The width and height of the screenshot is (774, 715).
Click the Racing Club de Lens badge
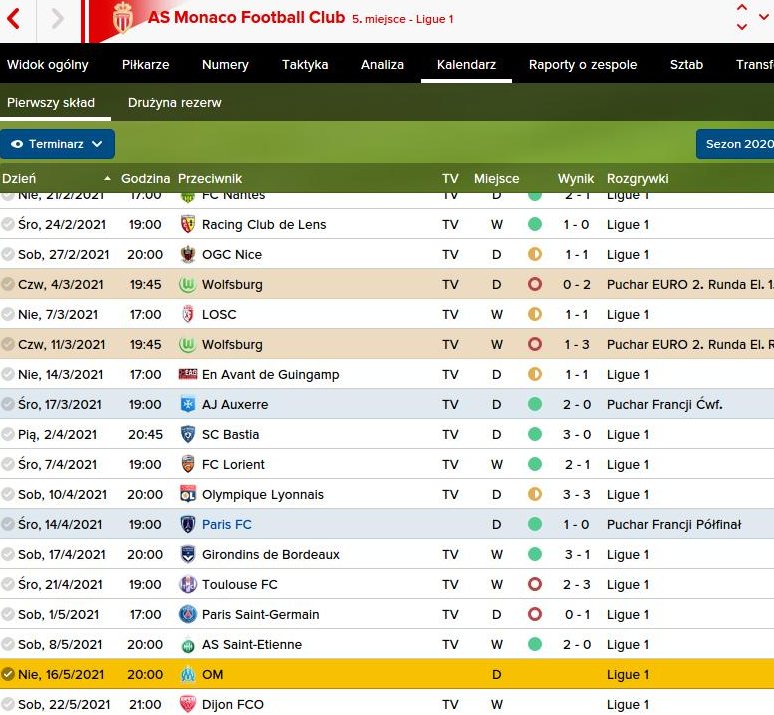tap(187, 224)
